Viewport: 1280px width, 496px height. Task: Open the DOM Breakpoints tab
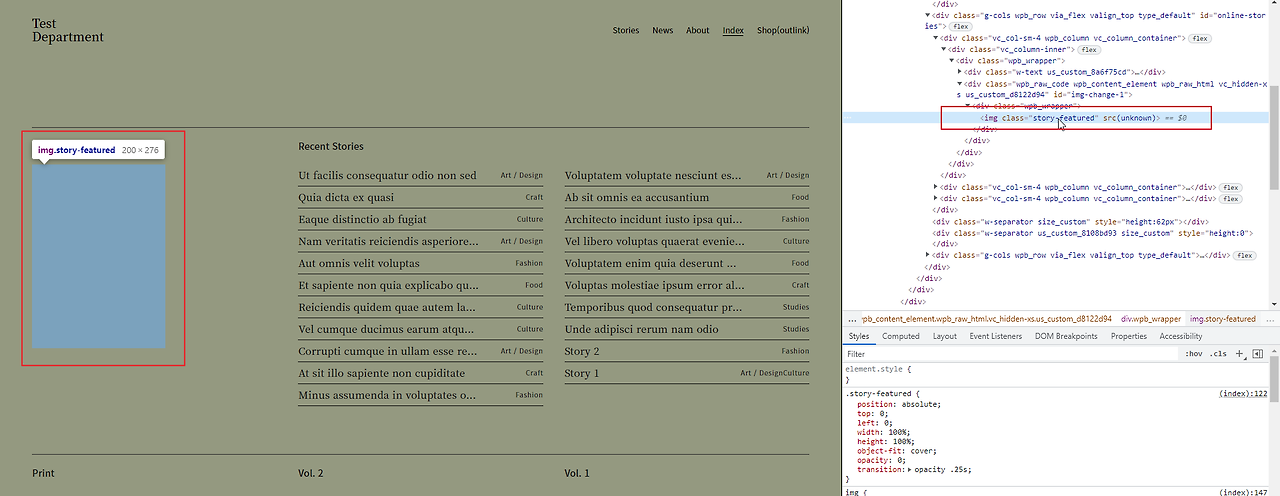[1066, 336]
